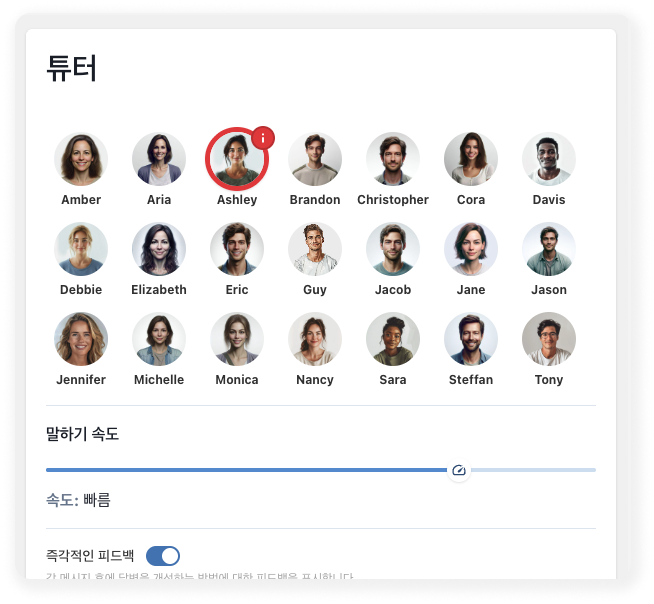Pick the Sara avatar
Viewport: 654px width, 604px height.
click(x=393, y=339)
